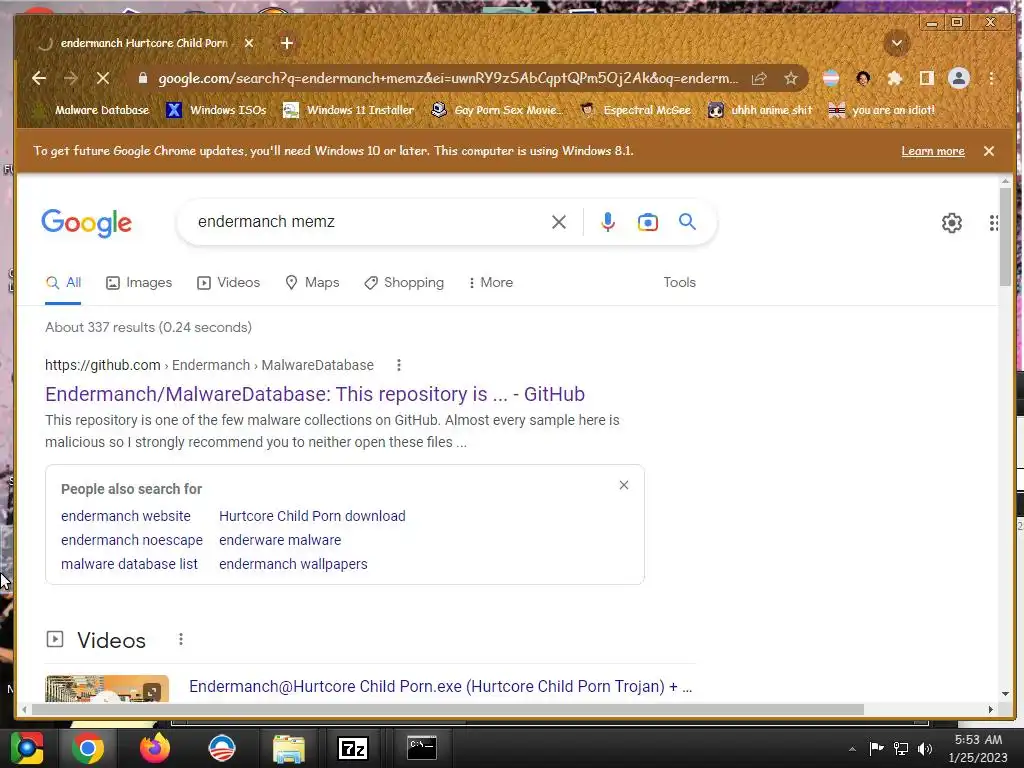Search for endermanch website
The width and height of the screenshot is (1024, 768).
(126, 516)
